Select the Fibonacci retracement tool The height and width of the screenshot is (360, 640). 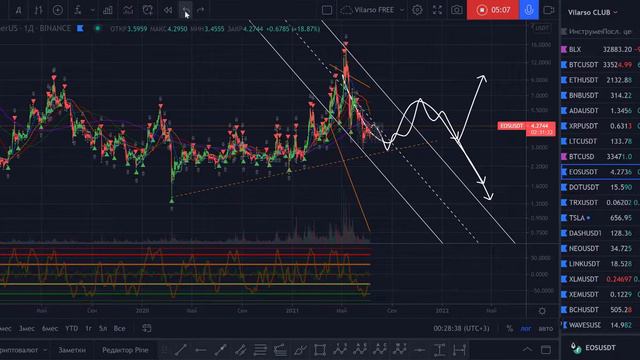pos(260,350)
